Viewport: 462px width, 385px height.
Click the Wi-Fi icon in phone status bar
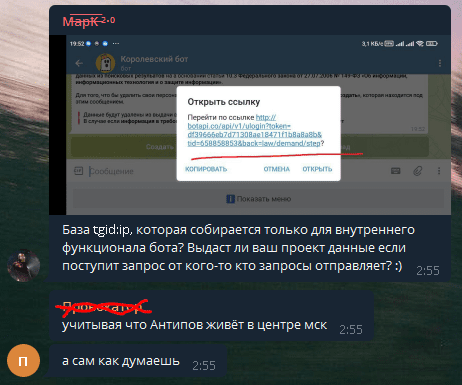[x=420, y=44]
